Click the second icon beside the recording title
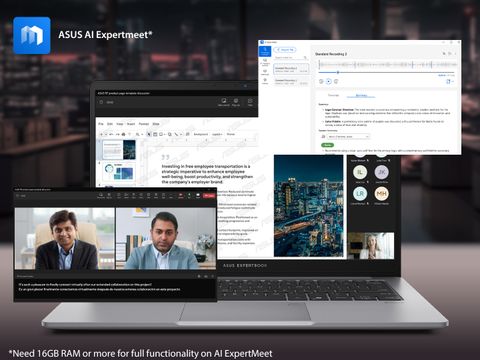This screenshot has width=480, height=360. point(450,54)
